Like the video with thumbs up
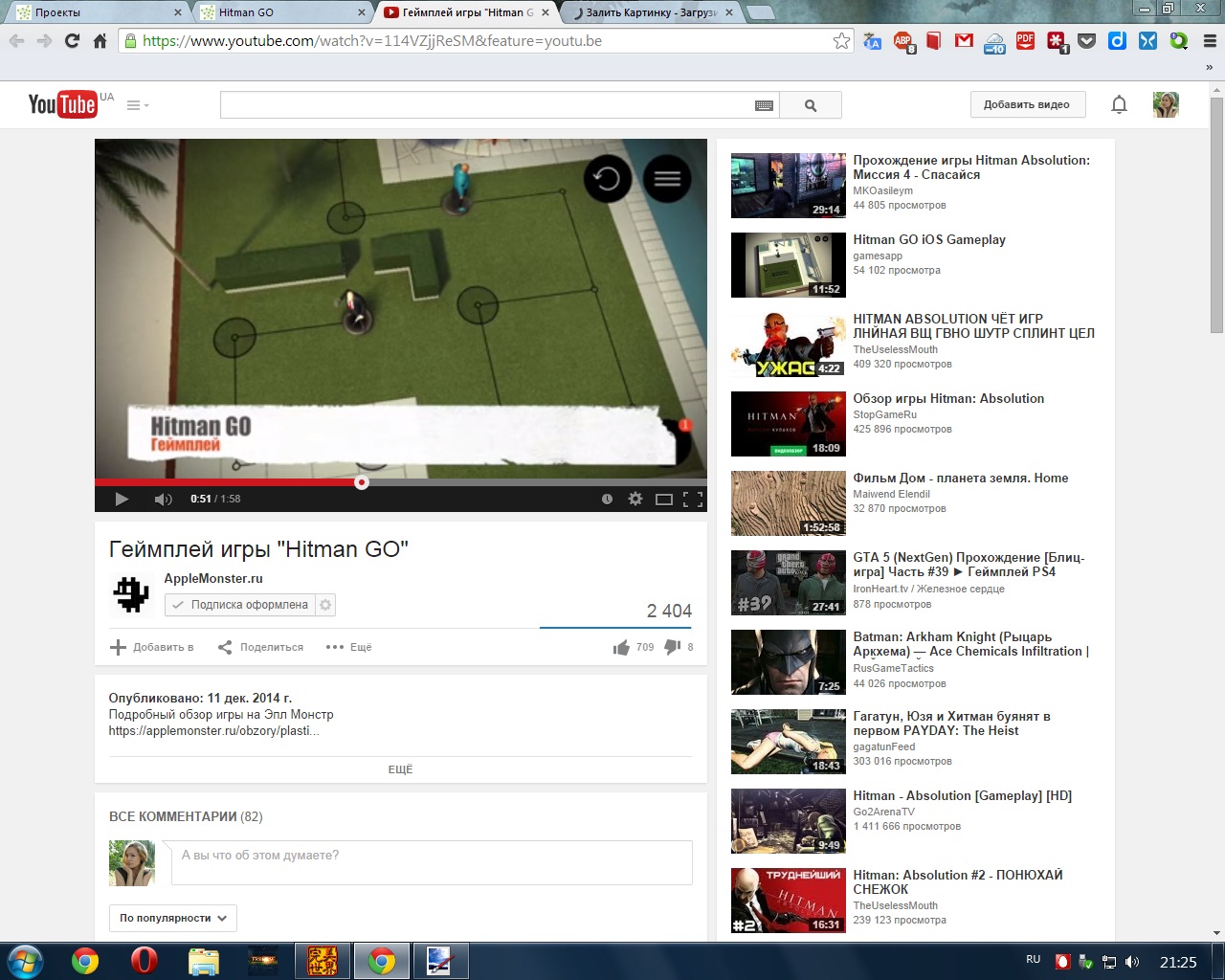 pos(622,648)
